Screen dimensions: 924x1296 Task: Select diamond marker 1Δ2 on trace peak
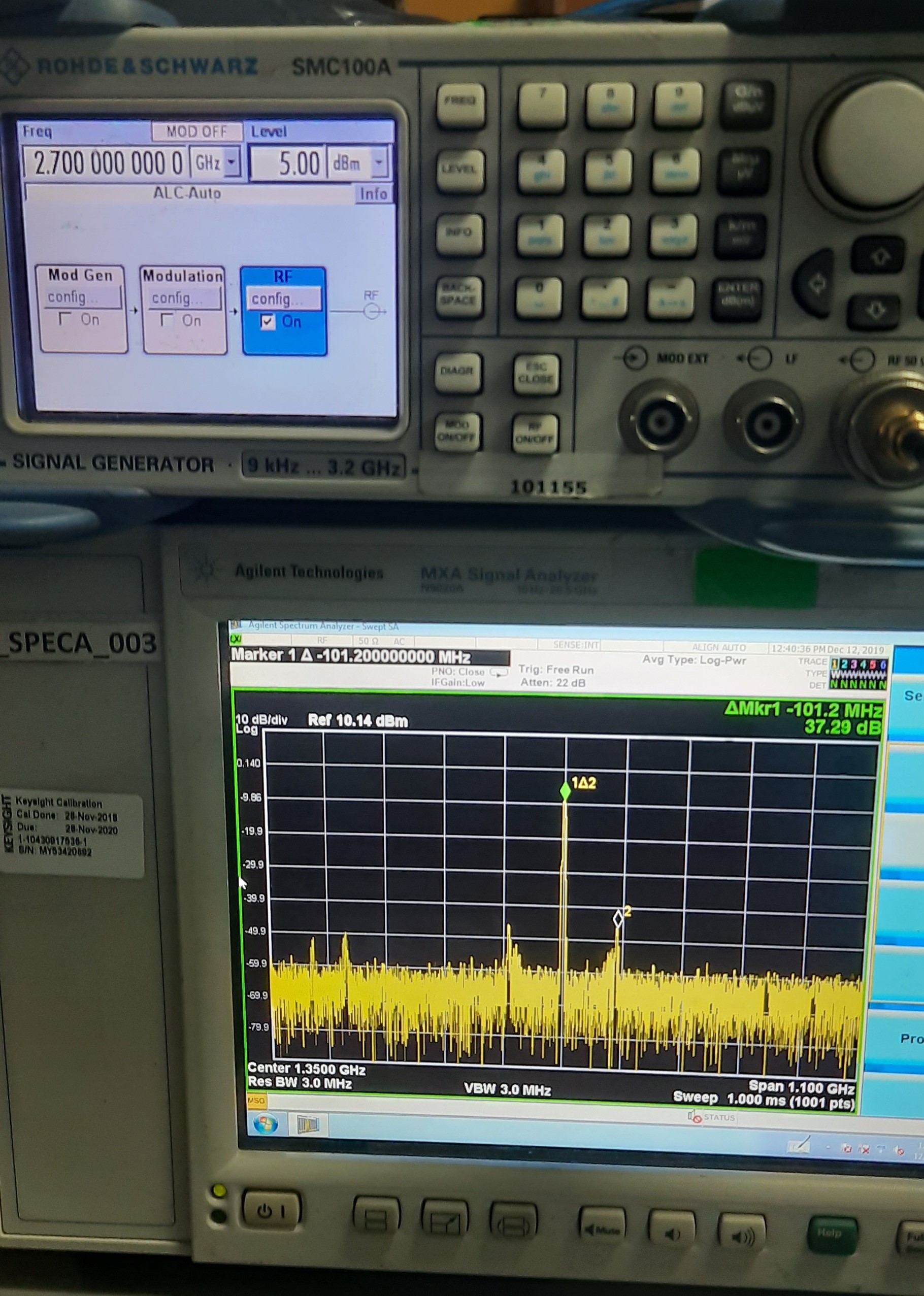coord(565,791)
